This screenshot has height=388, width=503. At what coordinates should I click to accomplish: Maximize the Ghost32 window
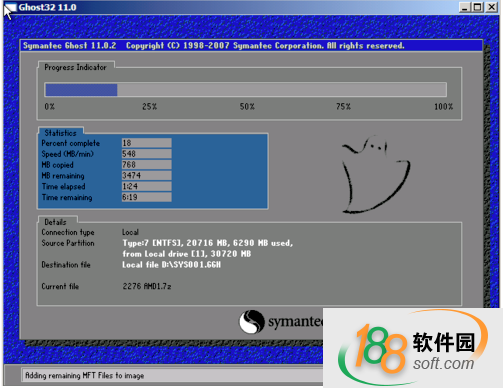click(478, 7)
